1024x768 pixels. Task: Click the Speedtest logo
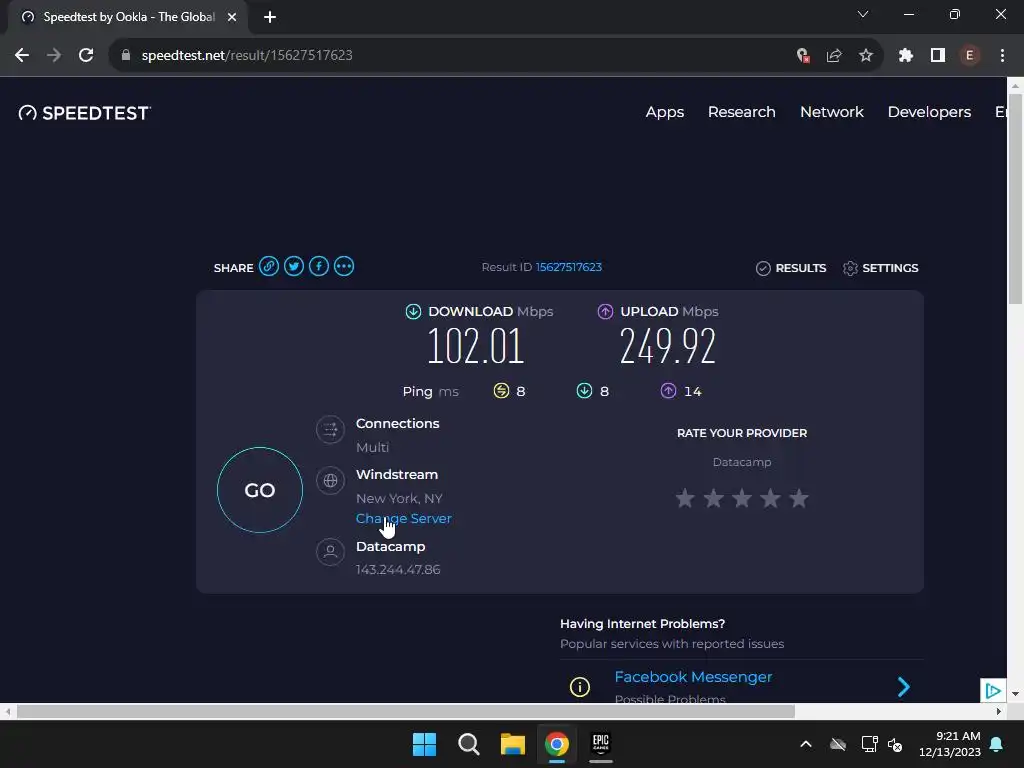click(x=85, y=113)
